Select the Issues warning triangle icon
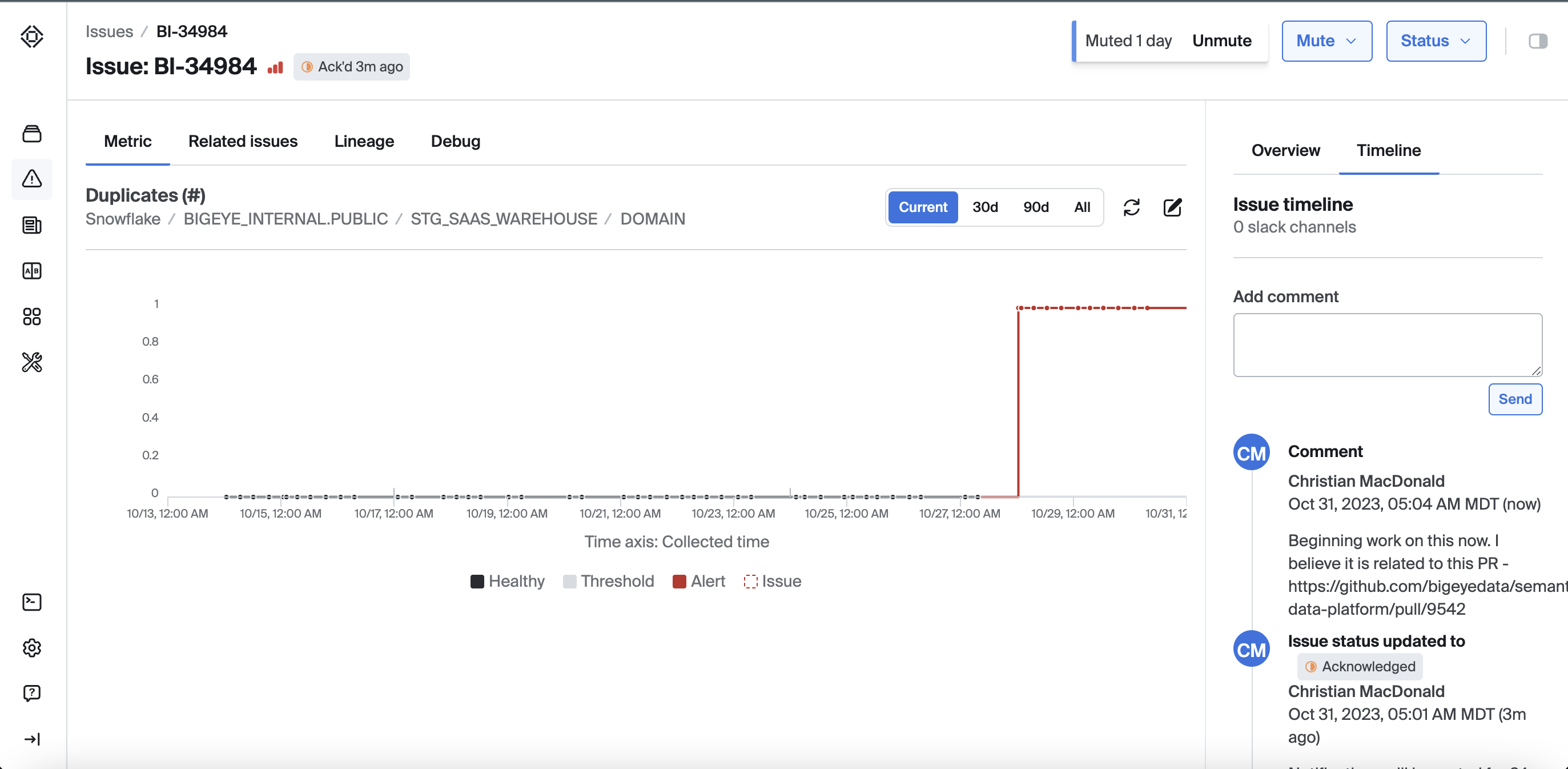Screen dimensions: 1568x769 [31, 179]
